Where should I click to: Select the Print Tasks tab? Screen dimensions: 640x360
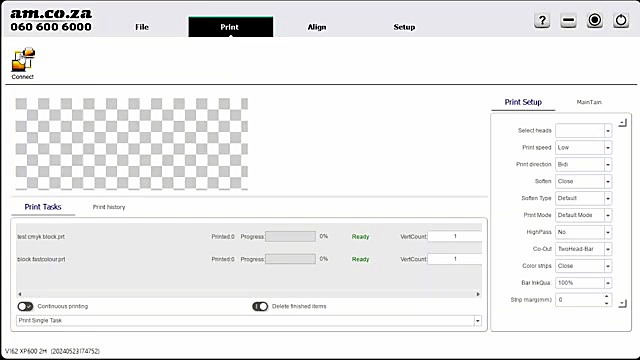(43, 207)
